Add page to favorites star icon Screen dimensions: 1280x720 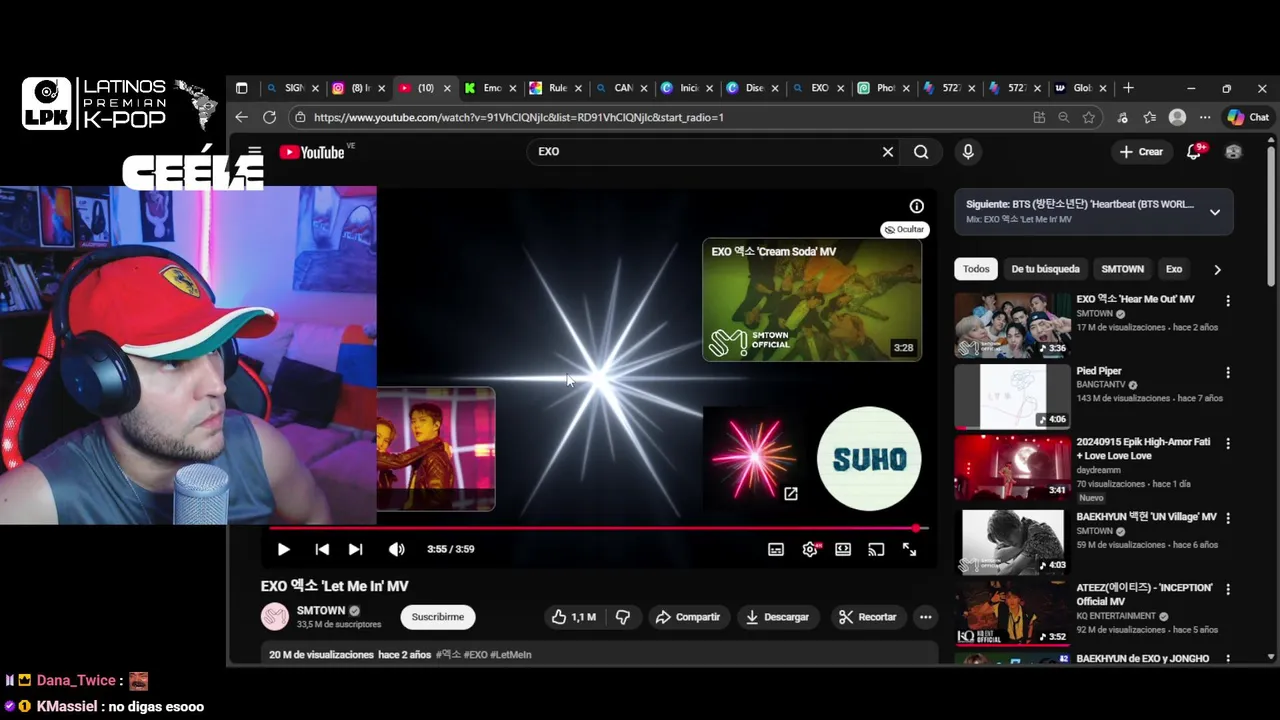click(x=1088, y=117)
